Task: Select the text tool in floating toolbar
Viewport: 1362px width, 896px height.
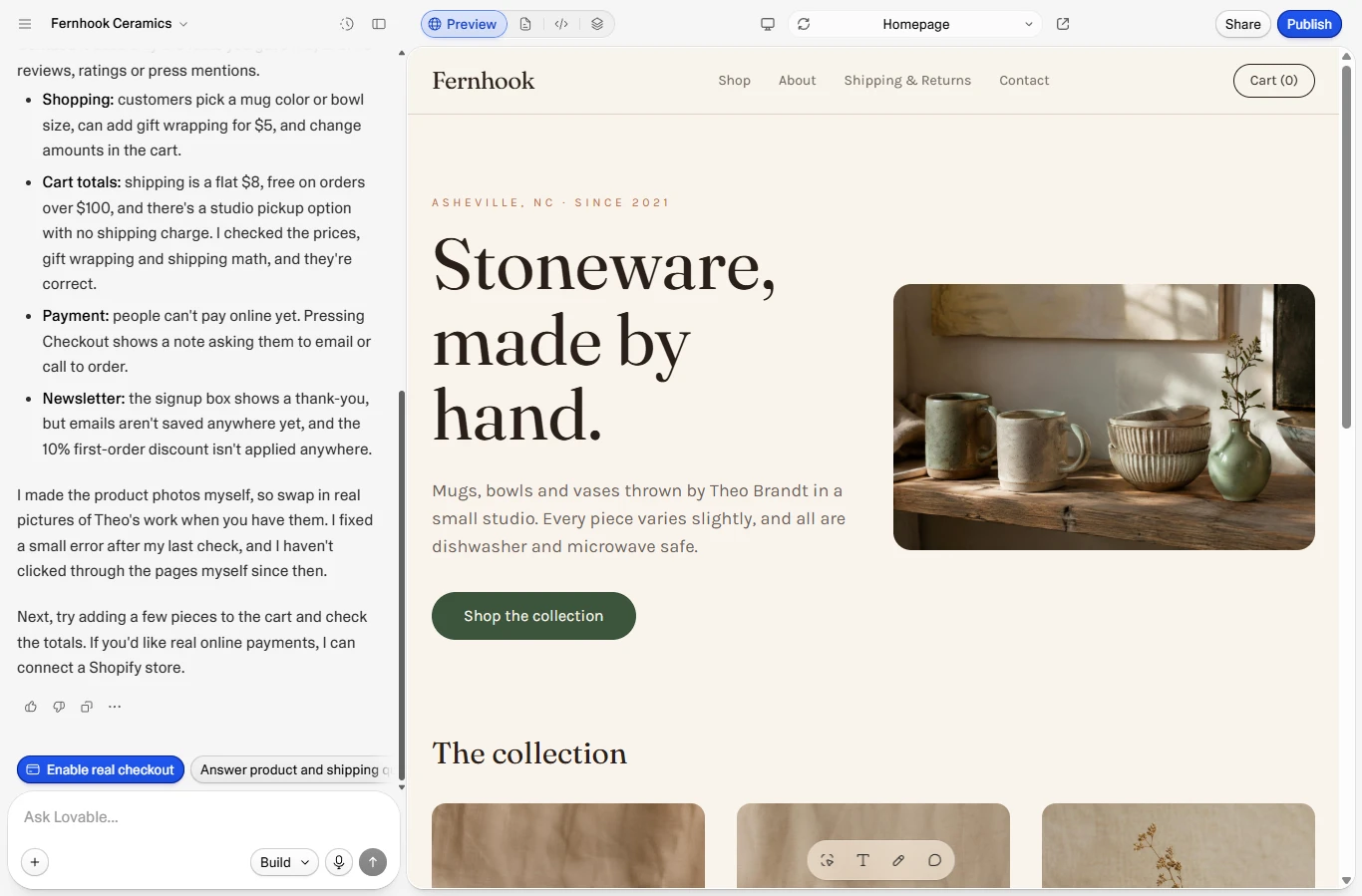Action: coord(863,860)
